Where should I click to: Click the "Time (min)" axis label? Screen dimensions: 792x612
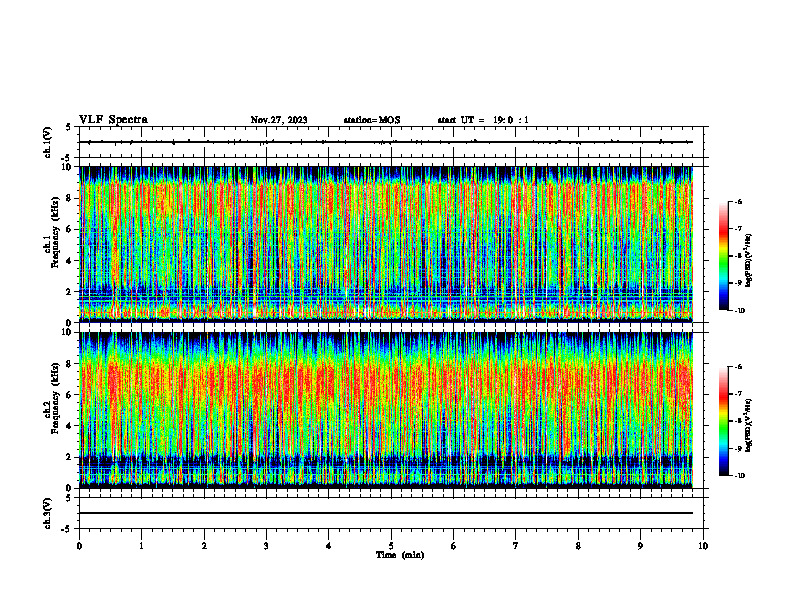tap(400, 555)
